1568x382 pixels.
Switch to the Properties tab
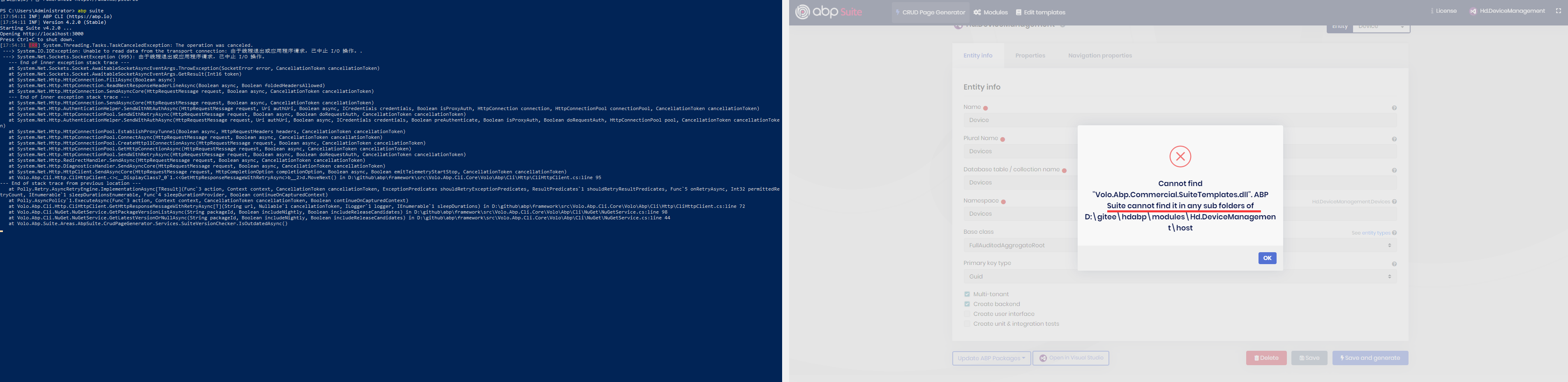tap(1030, 55)
